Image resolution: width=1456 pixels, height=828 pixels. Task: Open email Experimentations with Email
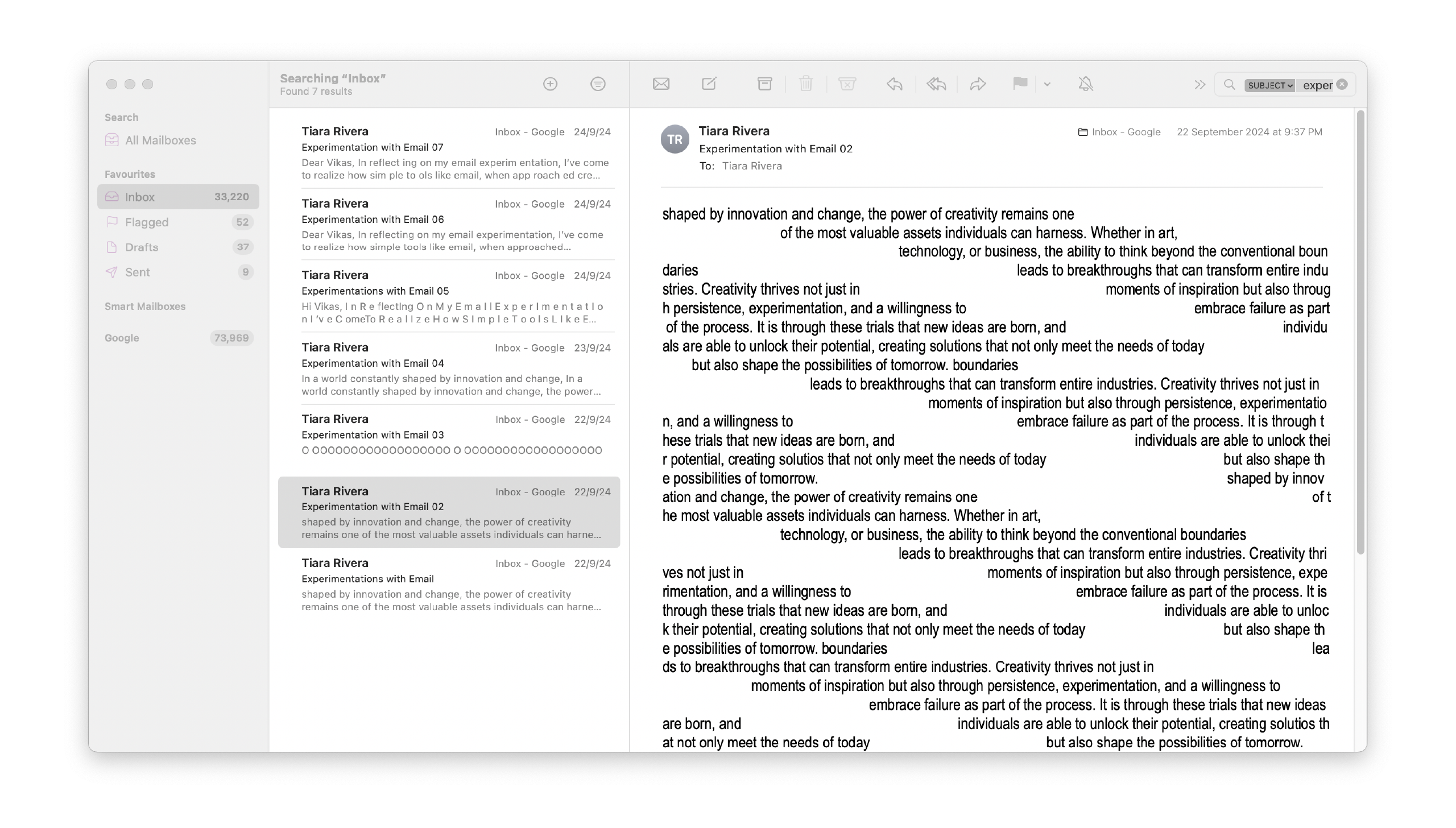point(449,584)
